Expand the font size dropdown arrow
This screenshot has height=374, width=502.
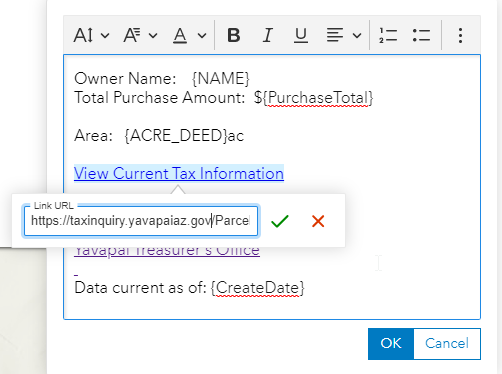pos(105,35)
